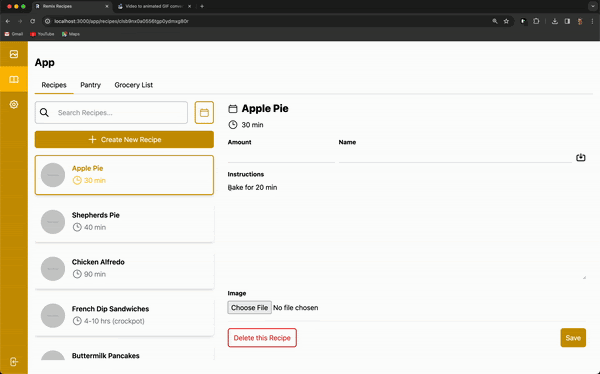The image size is (600, 374).
Task: Click the Apple Pie recipe thumbnail
Action: (53, 175)
